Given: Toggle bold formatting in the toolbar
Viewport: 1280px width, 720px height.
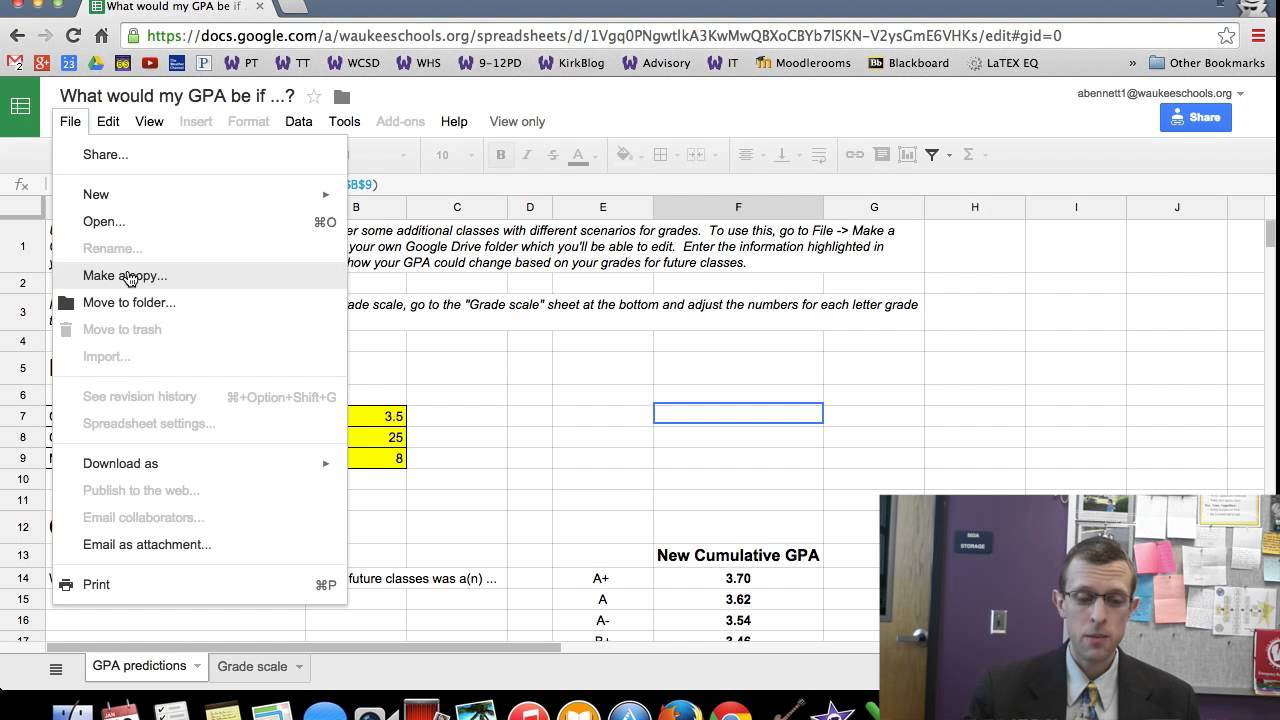Looking at the screenshot, I should coord(501,155).
